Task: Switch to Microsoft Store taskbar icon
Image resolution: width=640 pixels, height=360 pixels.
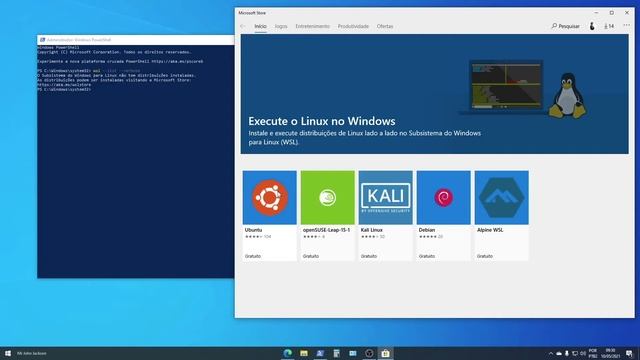Action: pyautogui.click(x=385, y=353)
